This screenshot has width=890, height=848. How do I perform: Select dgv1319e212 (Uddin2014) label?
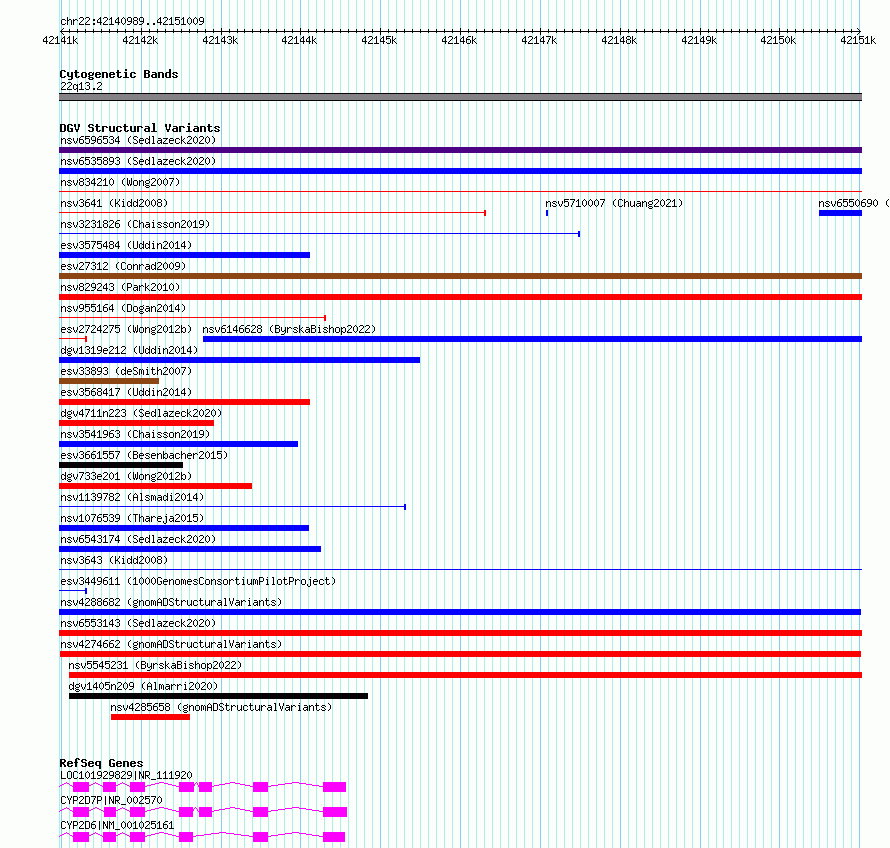[x=129, y=350]
